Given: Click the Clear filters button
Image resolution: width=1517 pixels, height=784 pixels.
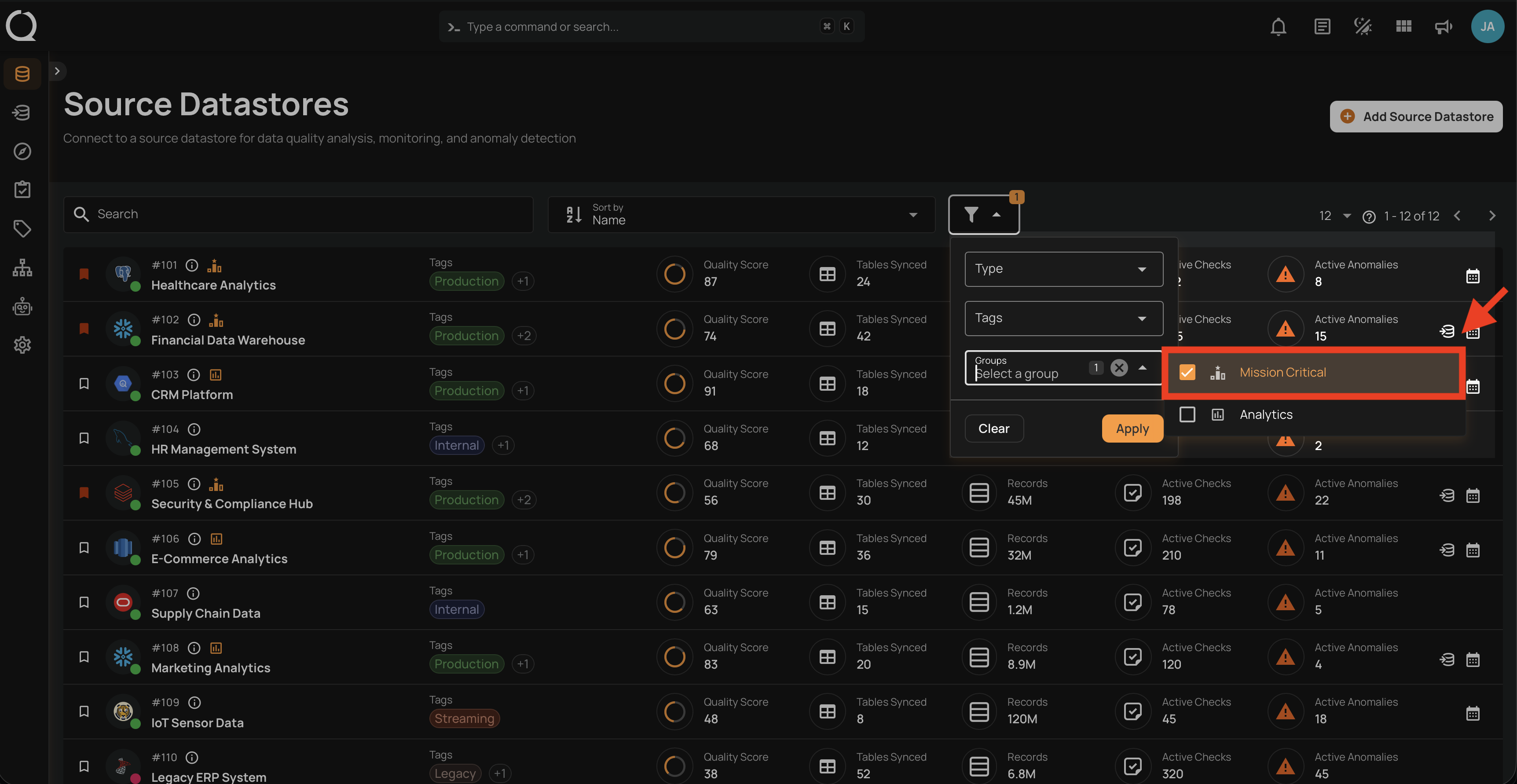Looking at the screenshot, I should [993, 428].
